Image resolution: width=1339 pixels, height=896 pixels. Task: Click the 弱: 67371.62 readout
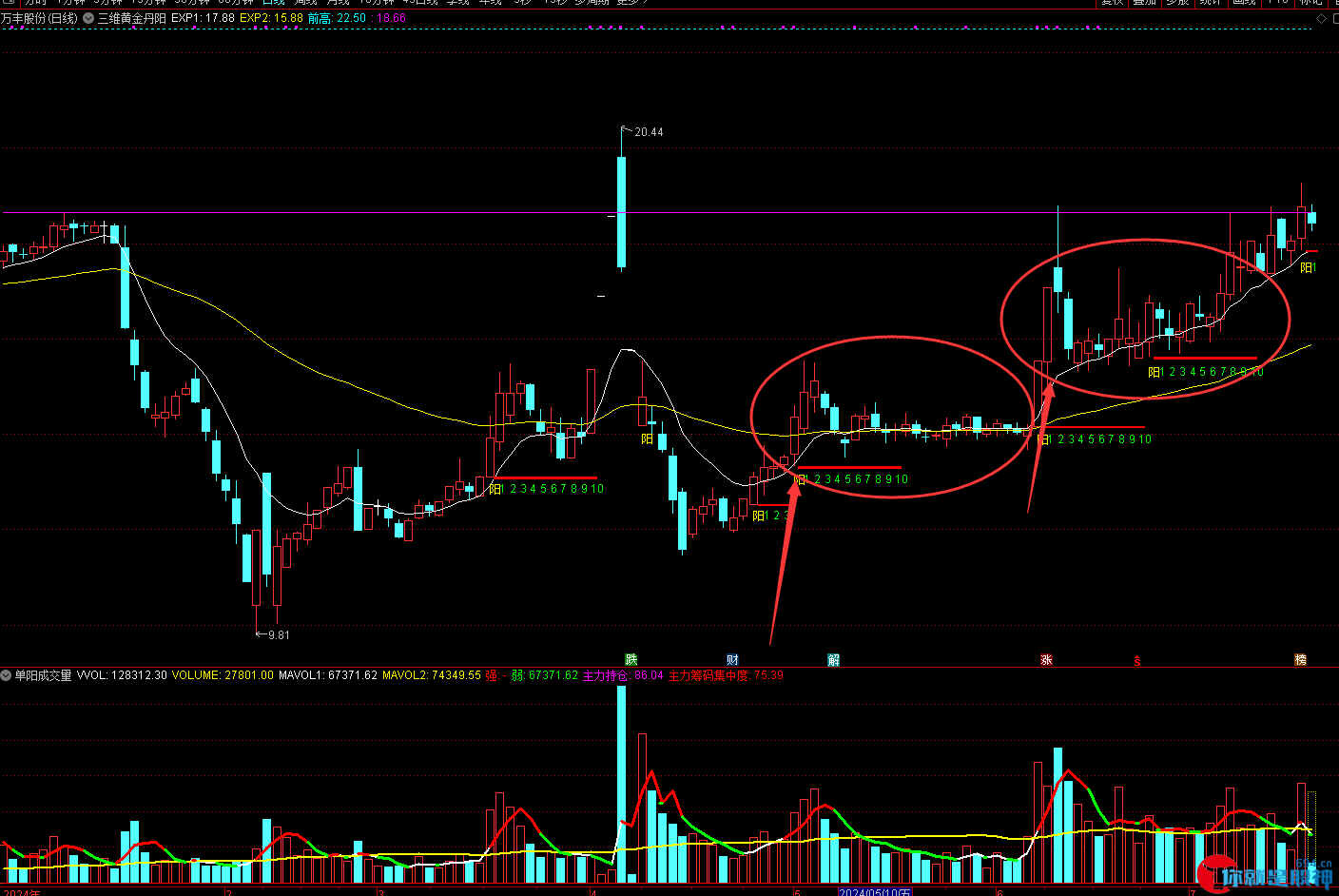(x=545, y=675)
